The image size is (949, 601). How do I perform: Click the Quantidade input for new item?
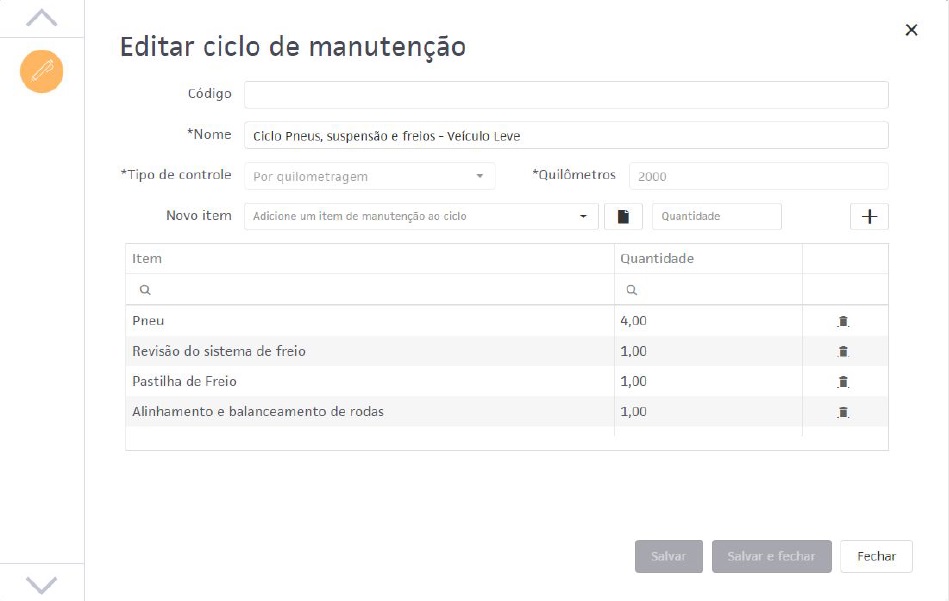(716, 217)
